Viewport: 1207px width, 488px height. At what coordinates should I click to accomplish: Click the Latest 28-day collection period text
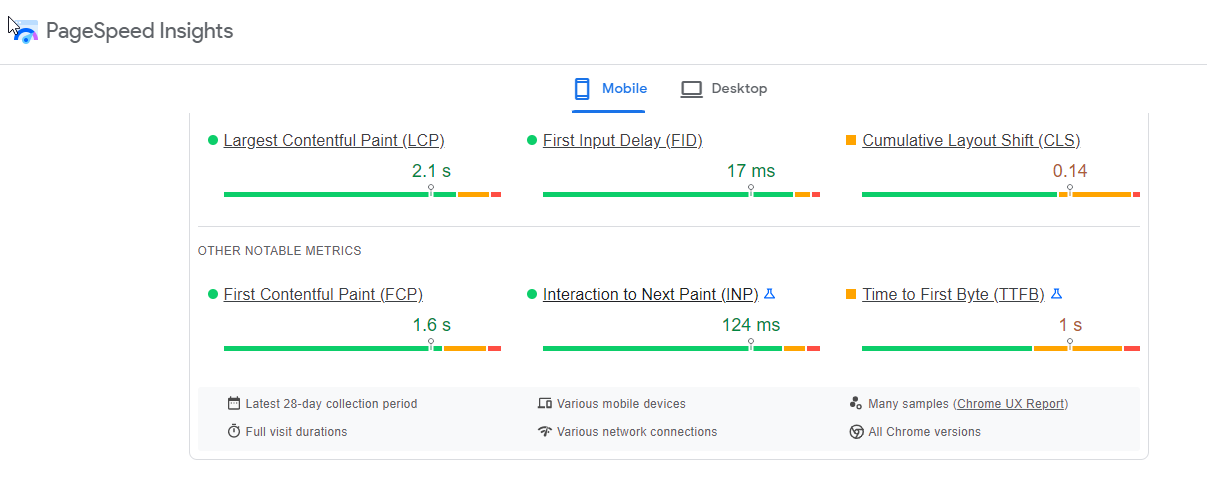tap(331, 404)
